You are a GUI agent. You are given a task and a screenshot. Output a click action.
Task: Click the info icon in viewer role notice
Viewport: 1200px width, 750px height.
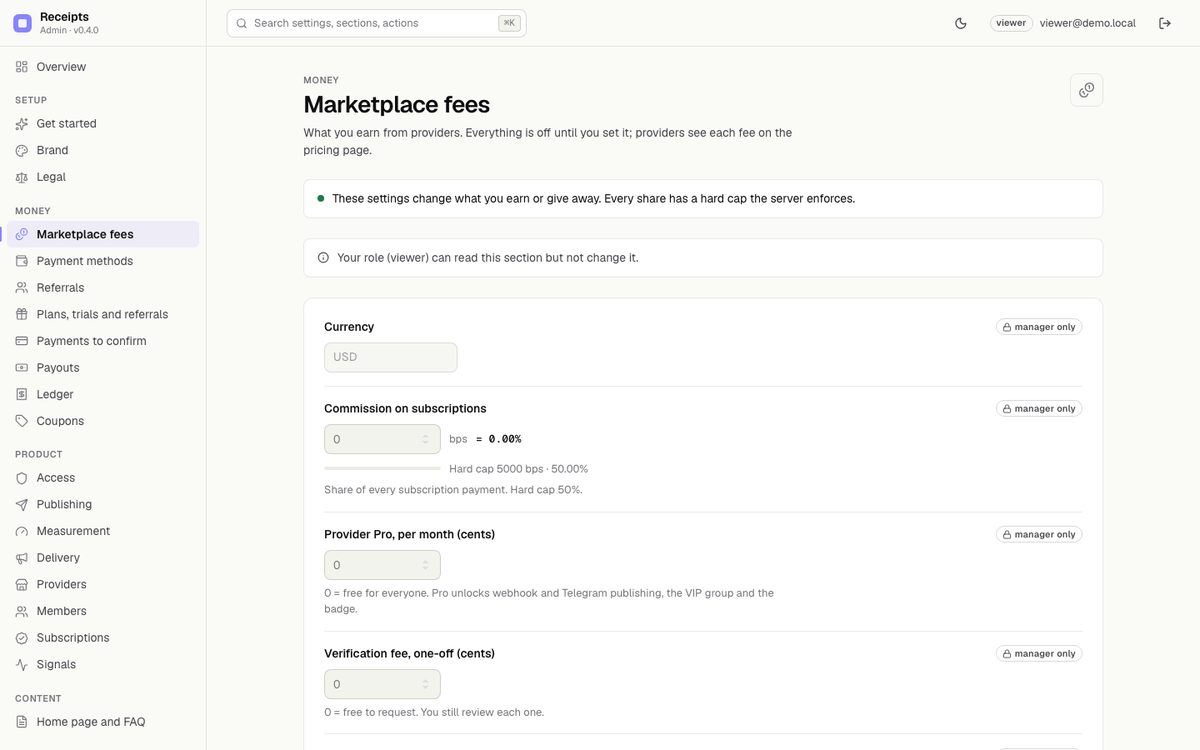[x=323, y=257]
